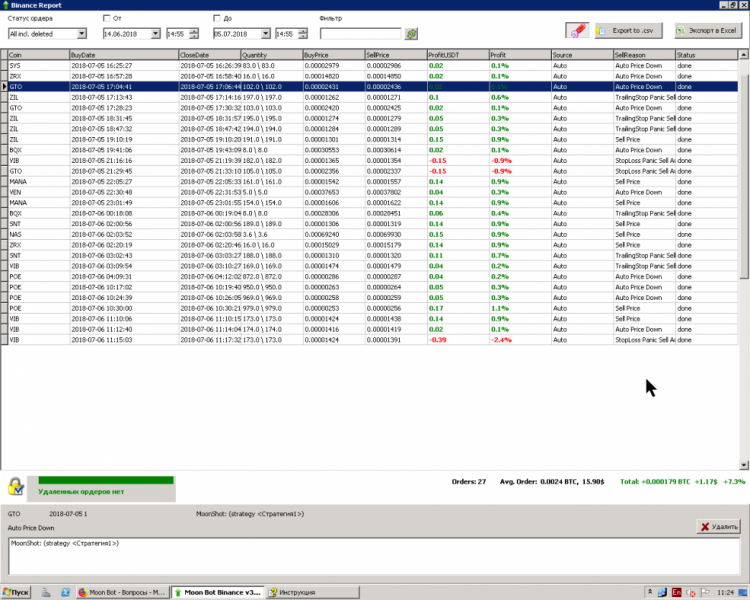Viewport: 750px width, 600px height.
Task: Sort by the Status column header
Action: (706, 55)
